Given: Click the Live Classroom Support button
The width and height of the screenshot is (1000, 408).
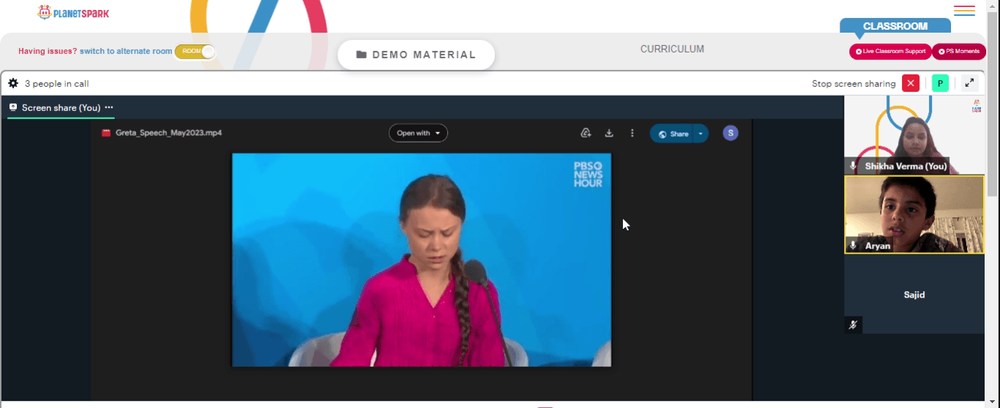Looking at the screenshot, I should click(x=890, y=52).
